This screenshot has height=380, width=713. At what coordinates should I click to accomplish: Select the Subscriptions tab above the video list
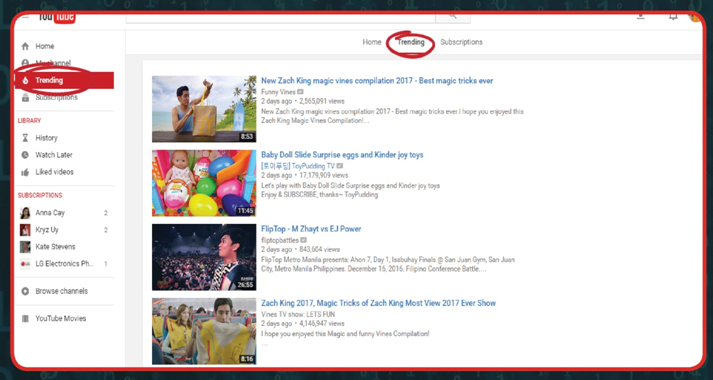tap(461, 42)
